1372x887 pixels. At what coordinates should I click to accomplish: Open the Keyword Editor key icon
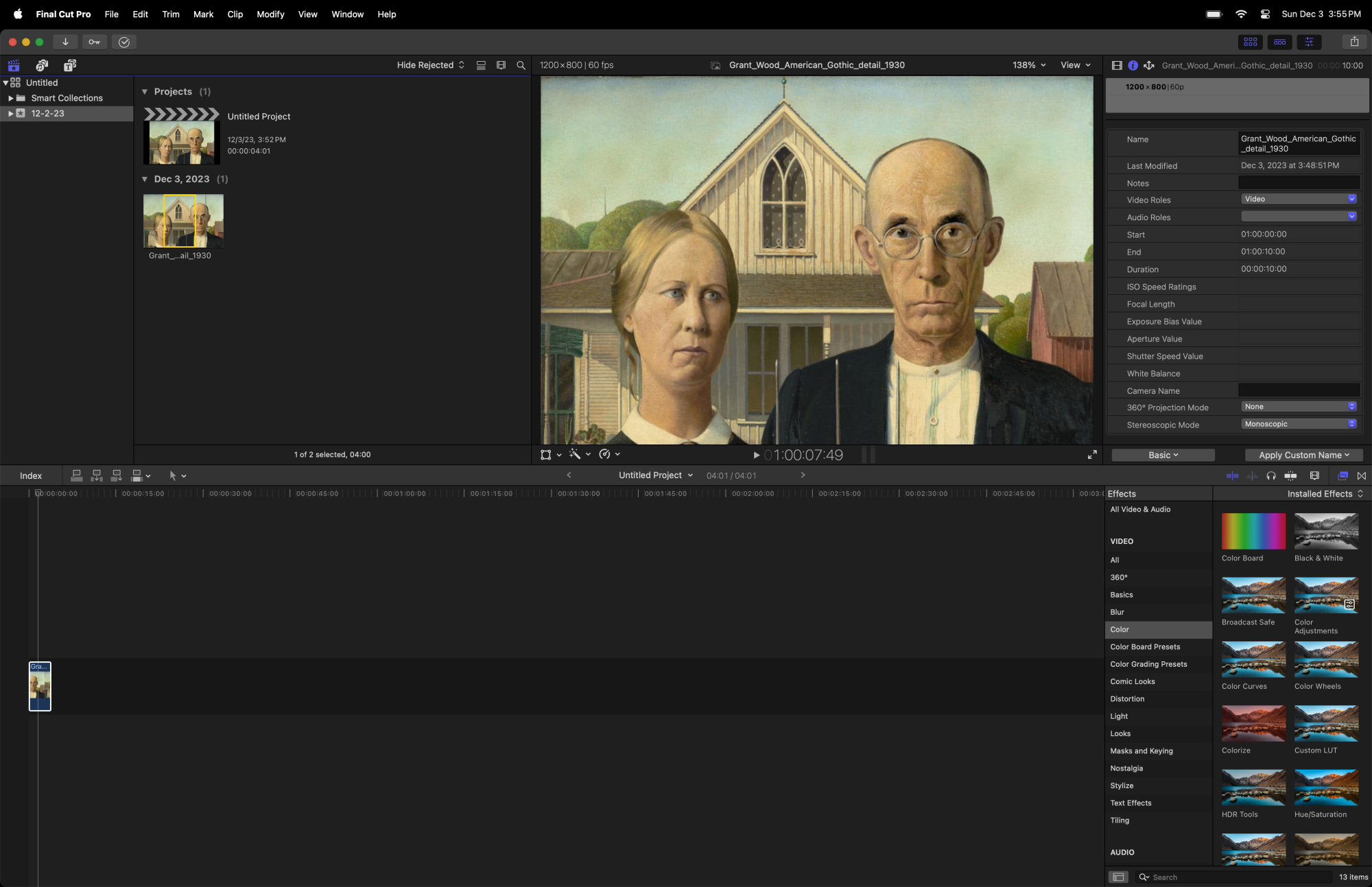point(94,42)
